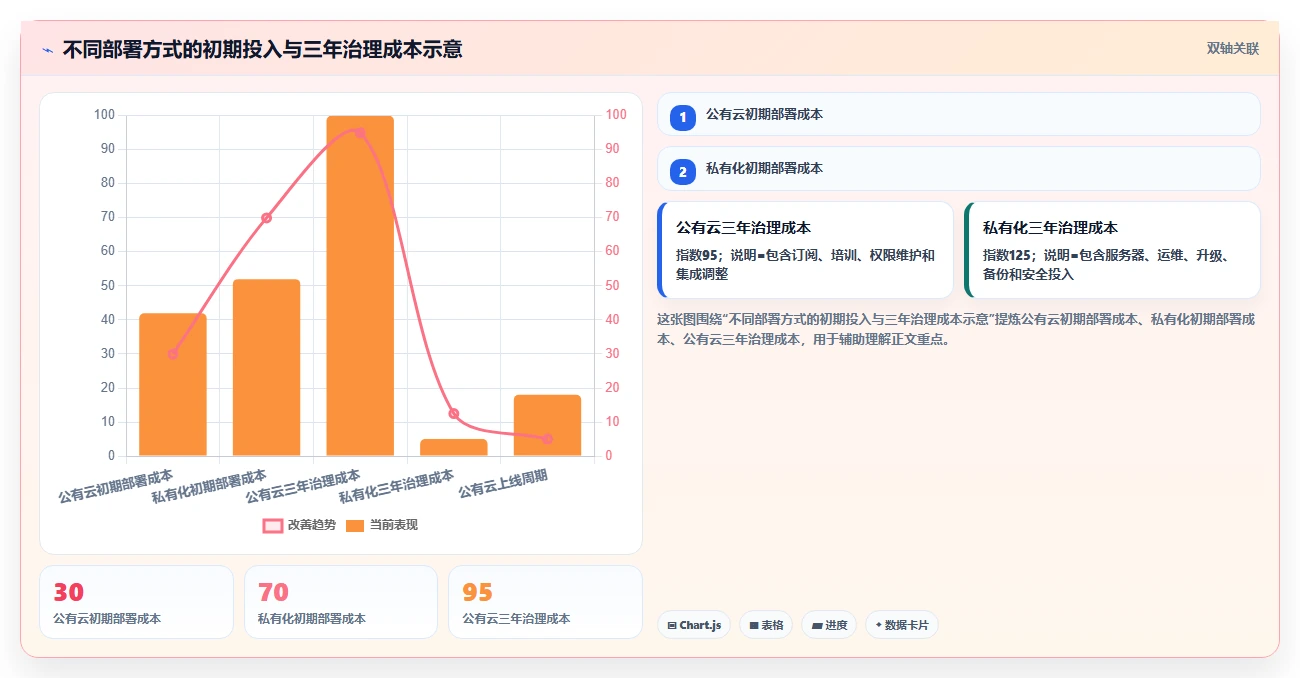Click the line point at value 70
The image size is (1300, 678).
pyautogui.click(x=266, y=218)
